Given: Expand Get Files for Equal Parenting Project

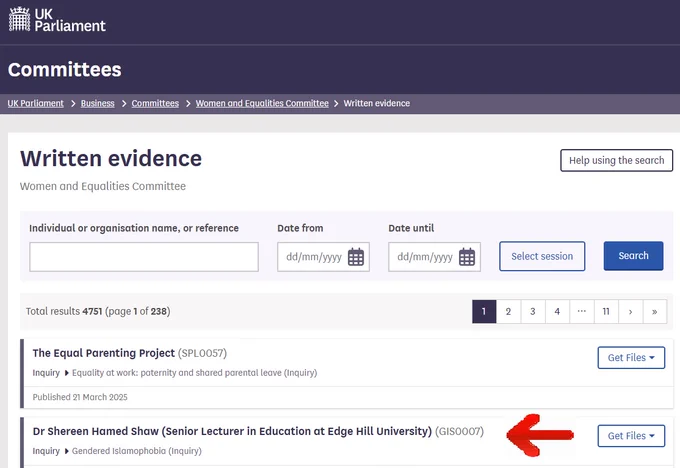Looking at the screenshot, I should [631, 358].
